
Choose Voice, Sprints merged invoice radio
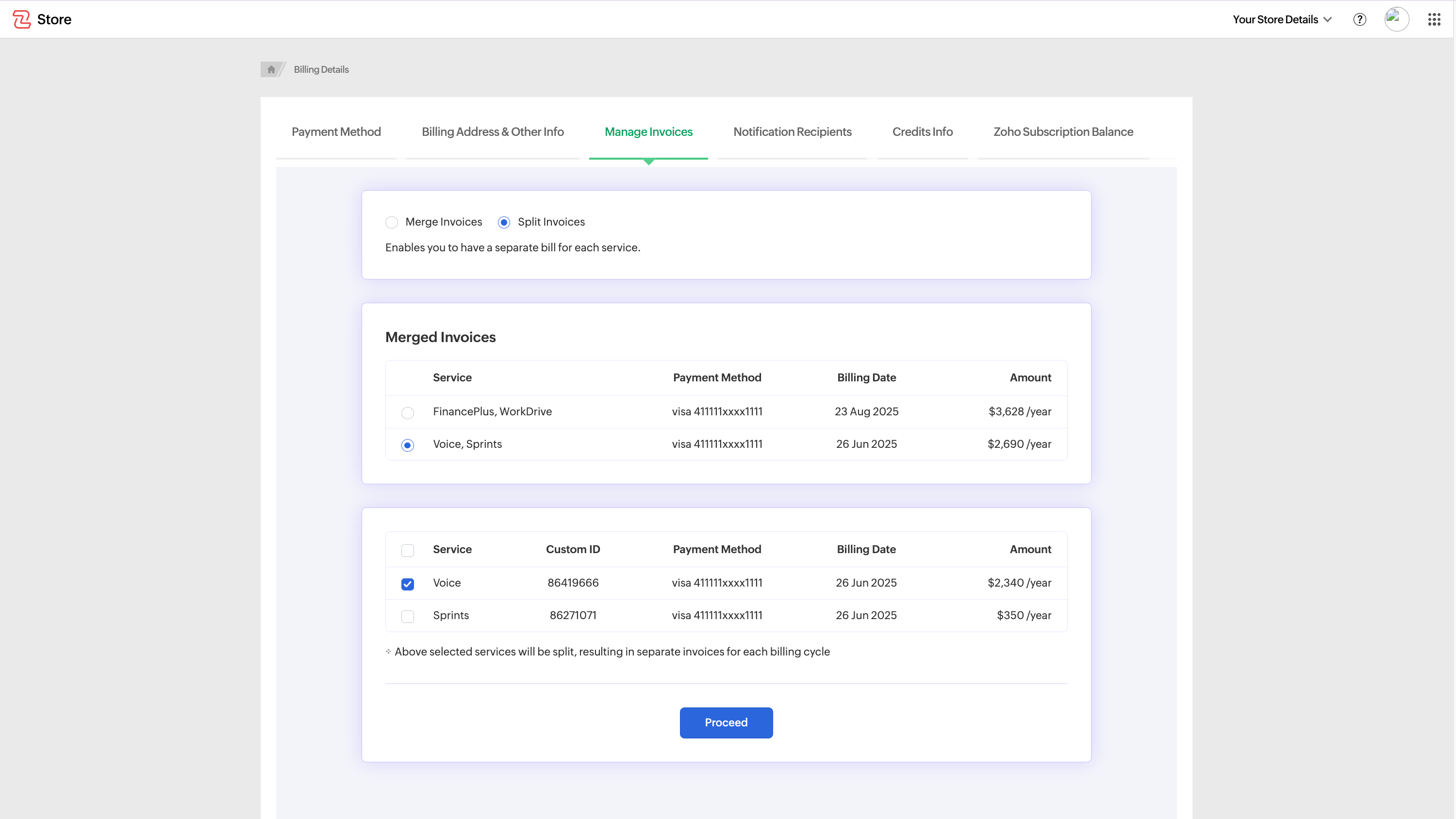tap(408, 445)
